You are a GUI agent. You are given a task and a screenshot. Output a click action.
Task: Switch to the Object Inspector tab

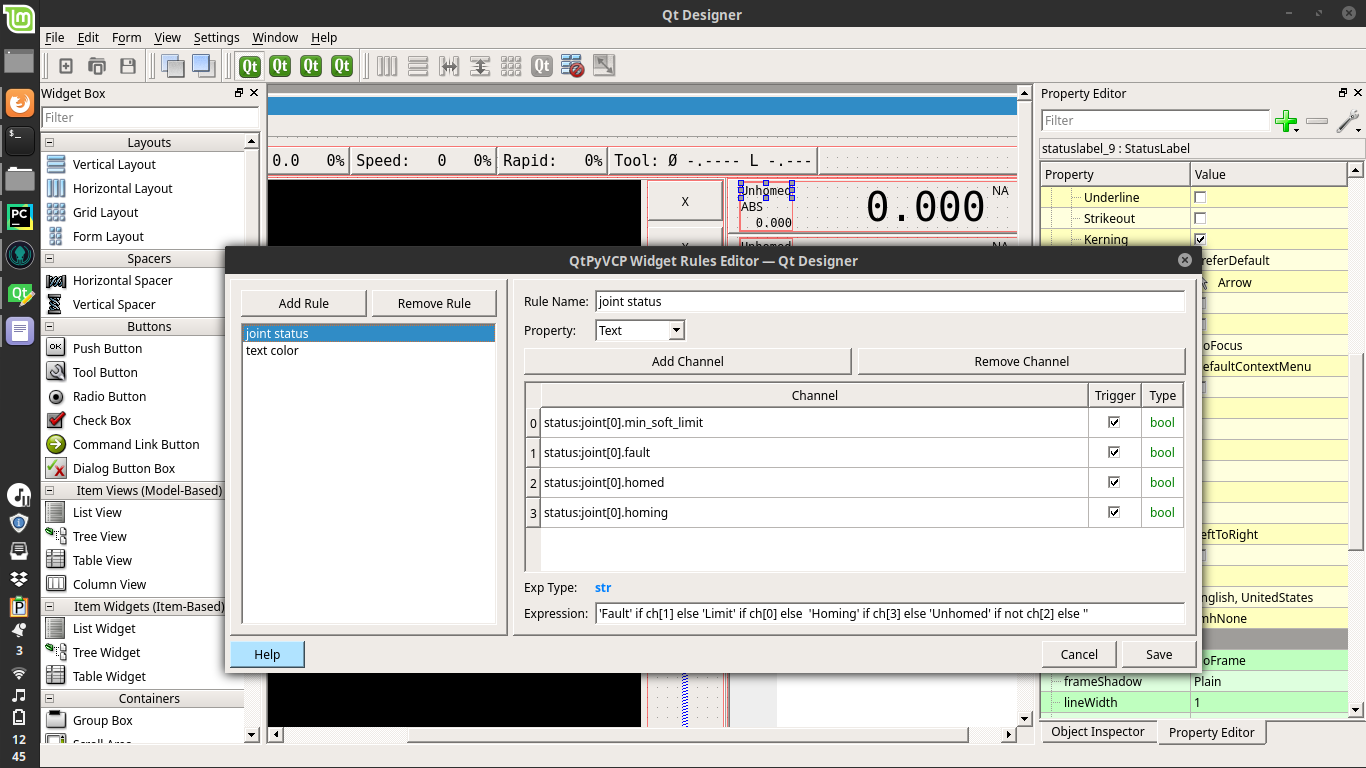[1098, 732]
